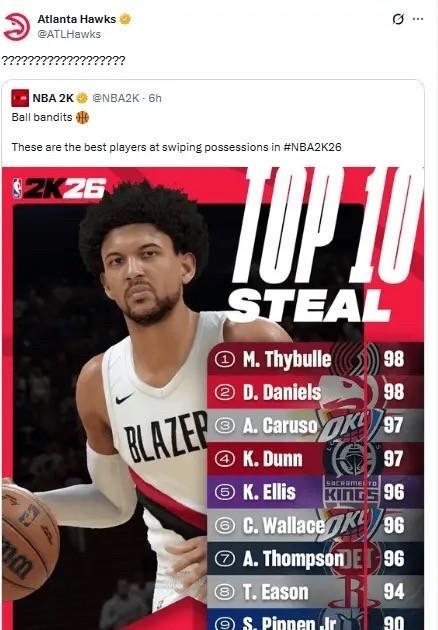Click the Atlanta Hawks display name
Viewport: 438px width, 630px height.
[x=77, y=19]
